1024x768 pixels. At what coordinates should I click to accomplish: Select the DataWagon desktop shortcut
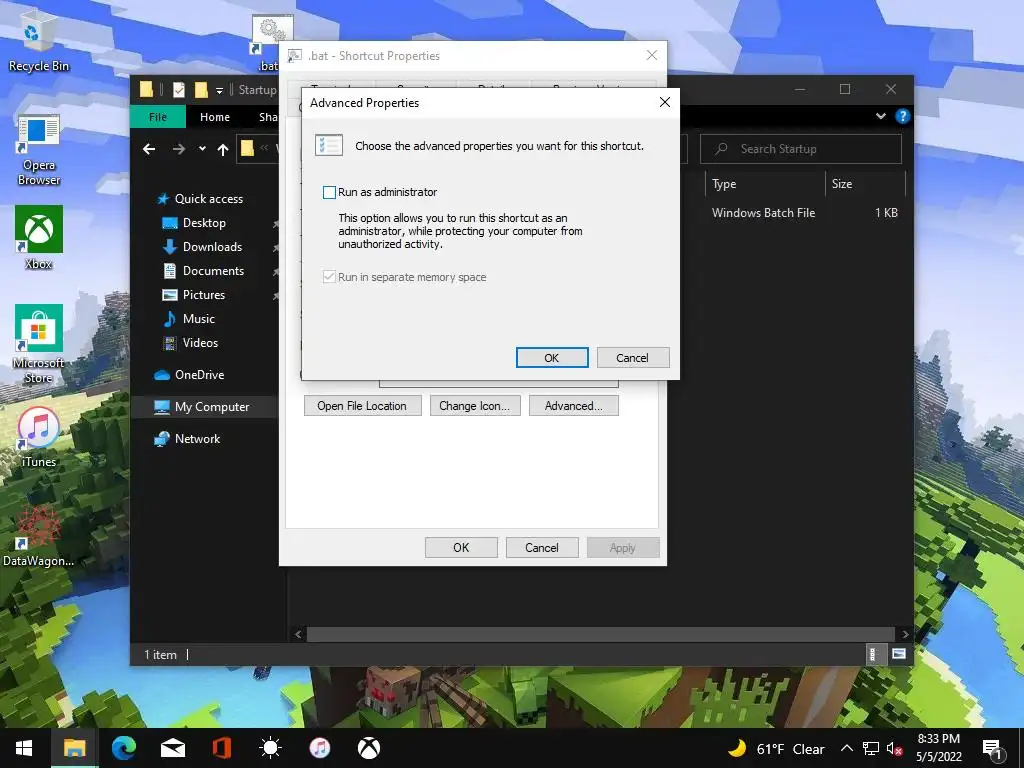pyautogui.click(x=38, y=536)
